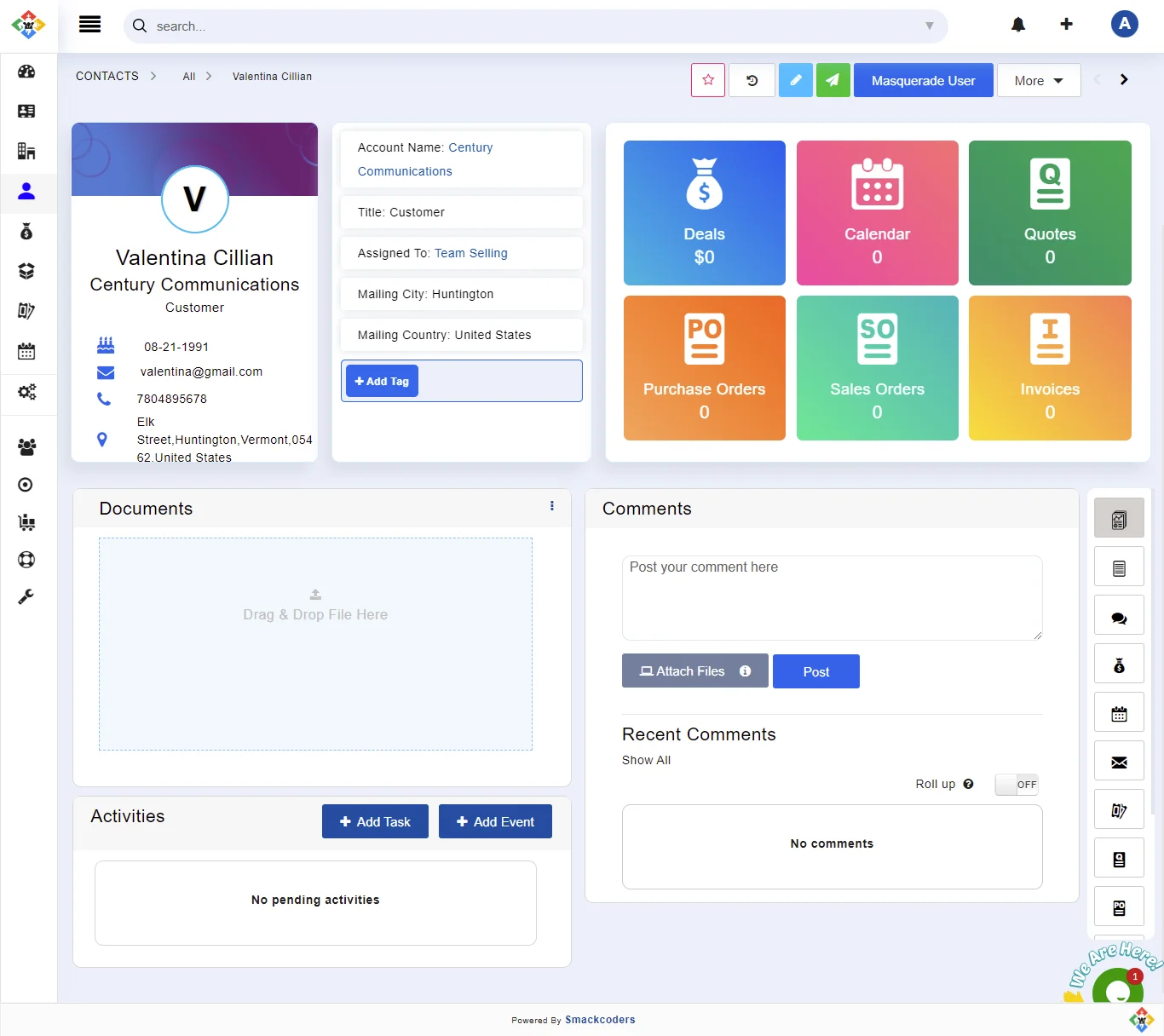Viewport: 1164px width, 1036px height.
Task: Click the Add Task button
Action: tap(375, 821)
